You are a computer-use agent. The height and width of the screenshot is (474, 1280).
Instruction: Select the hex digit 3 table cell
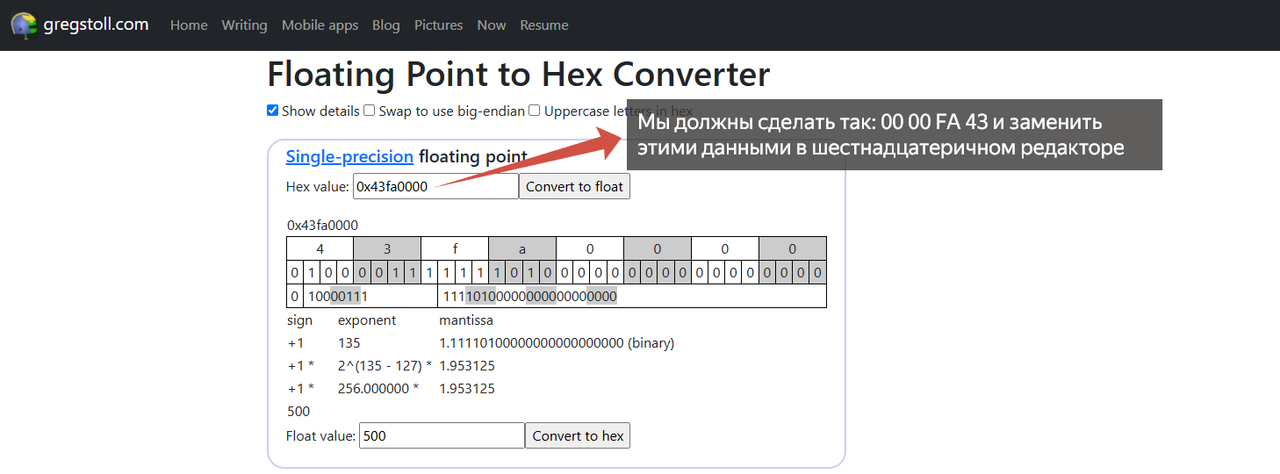pyautogui.click(x=387, y=249)
